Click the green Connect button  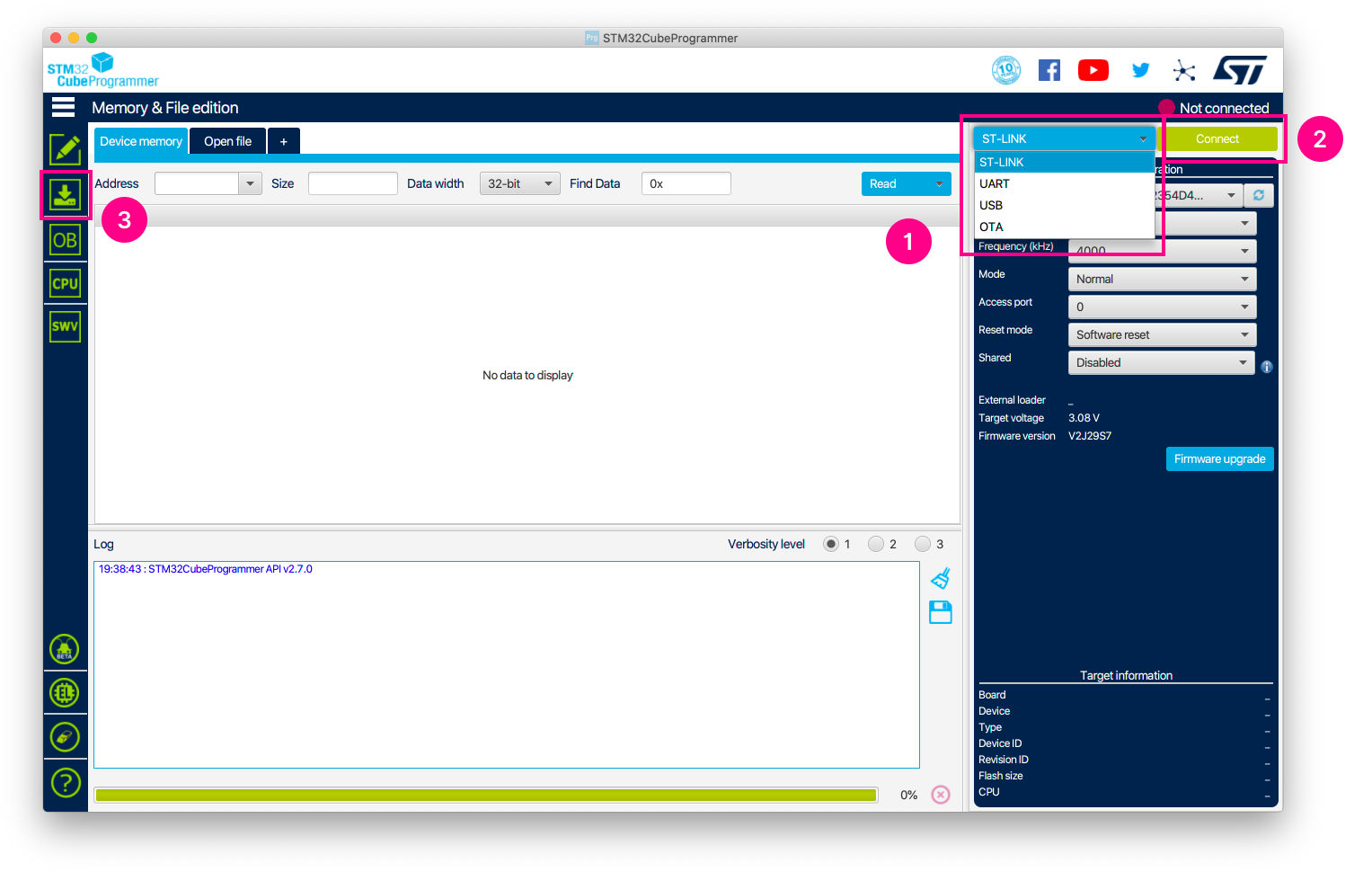click(x=1217, y=138)
